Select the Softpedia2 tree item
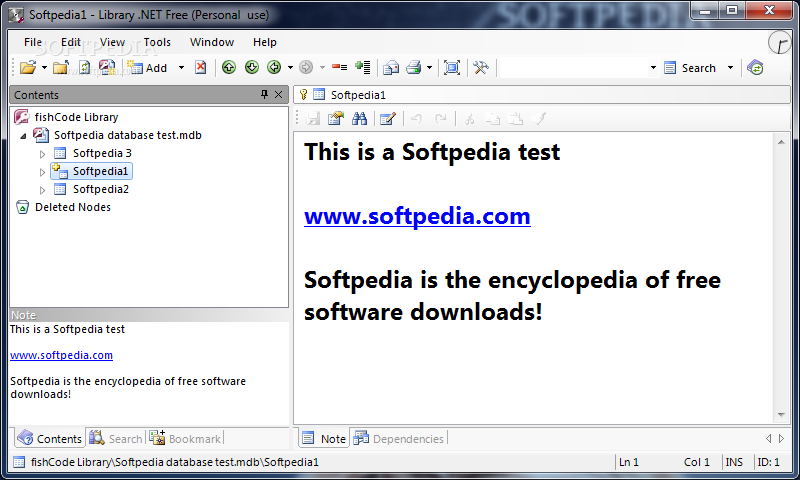Screen dimensions: 800x480 (x=101, y=189)
